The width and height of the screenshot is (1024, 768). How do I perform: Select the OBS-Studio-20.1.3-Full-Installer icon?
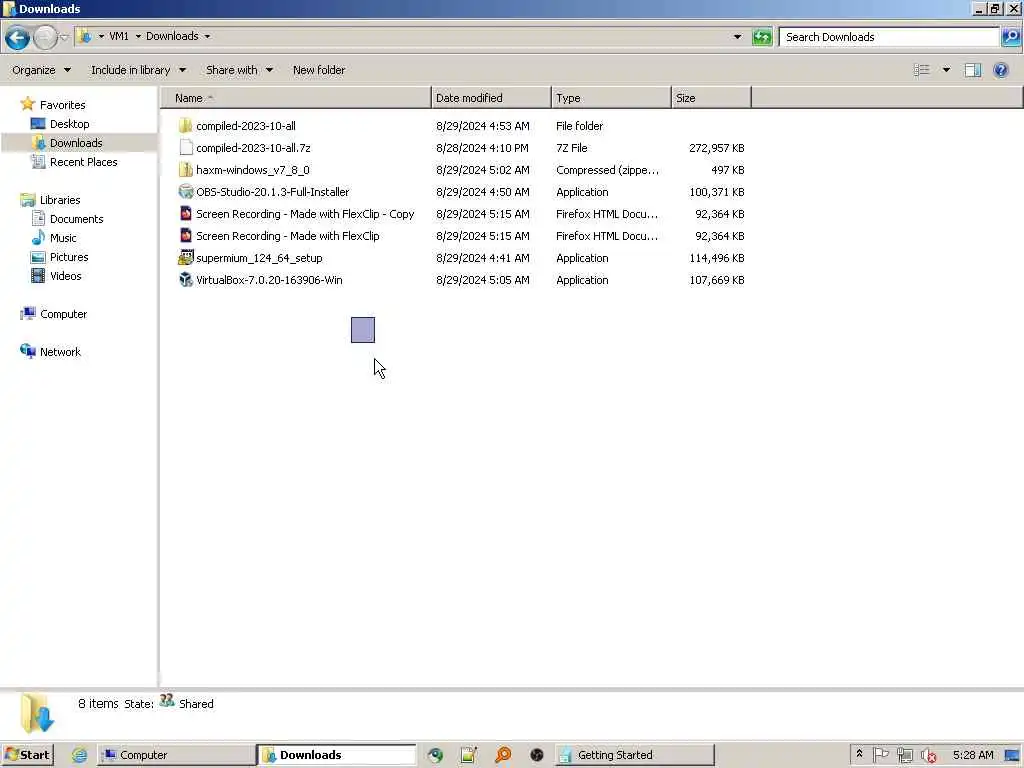click(185, 192)
